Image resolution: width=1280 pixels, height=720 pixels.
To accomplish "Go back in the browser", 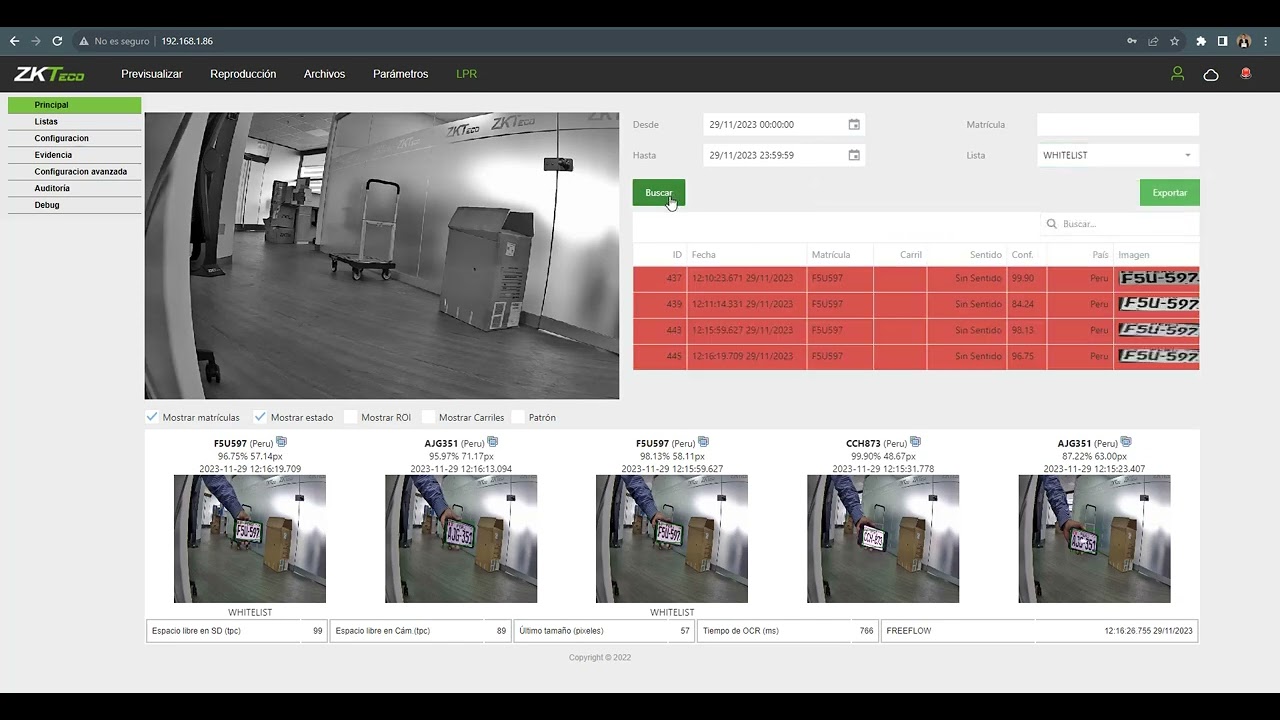I will 14,41.
